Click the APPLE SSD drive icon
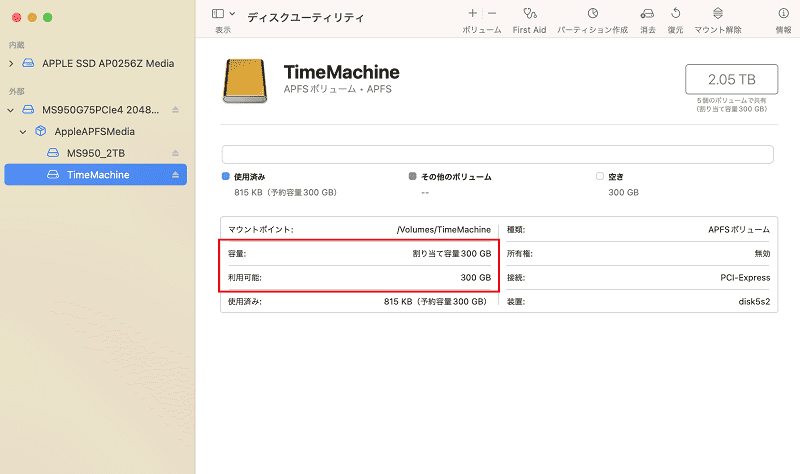800x474 pixels. [29, 63]
